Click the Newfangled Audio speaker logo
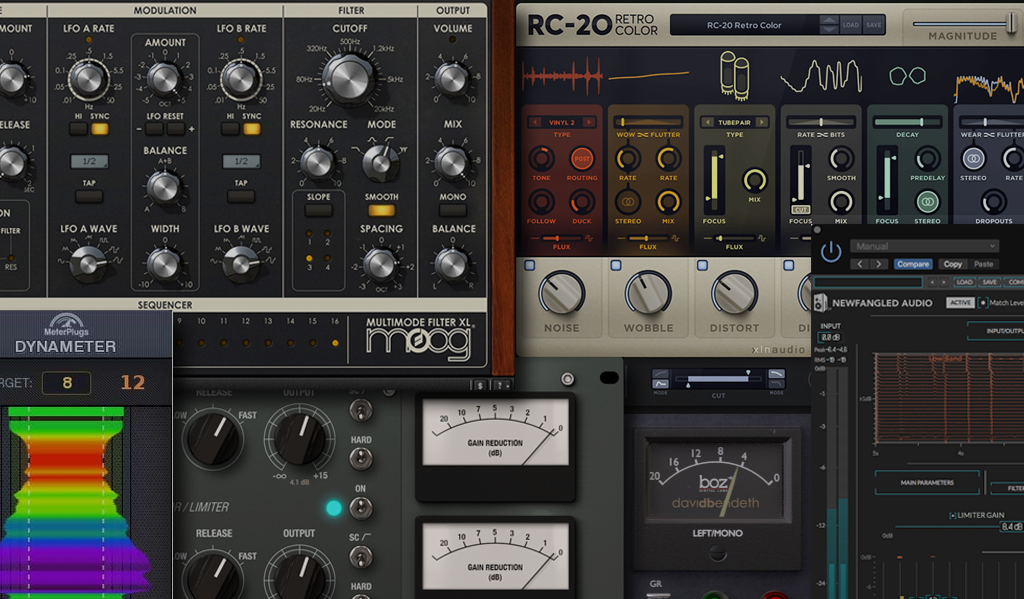The height and width of the screenshot is (599, 1024). [820, 302]
